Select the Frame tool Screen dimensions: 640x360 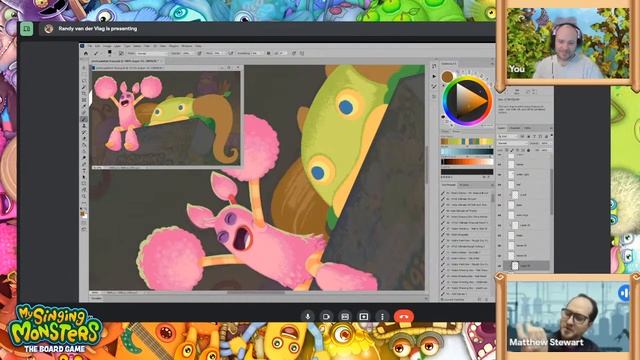click(84, 100)
